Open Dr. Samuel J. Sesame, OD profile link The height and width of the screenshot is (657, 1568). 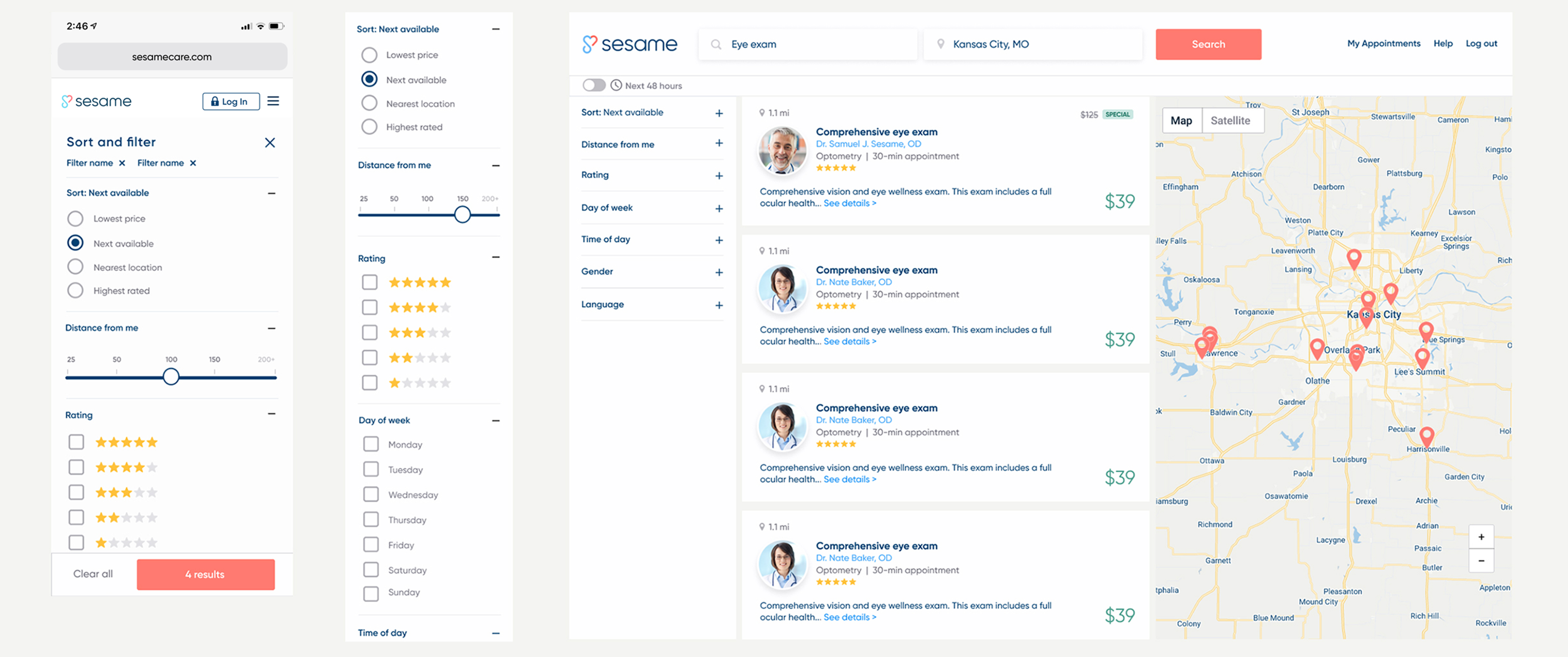pos(868,144)
